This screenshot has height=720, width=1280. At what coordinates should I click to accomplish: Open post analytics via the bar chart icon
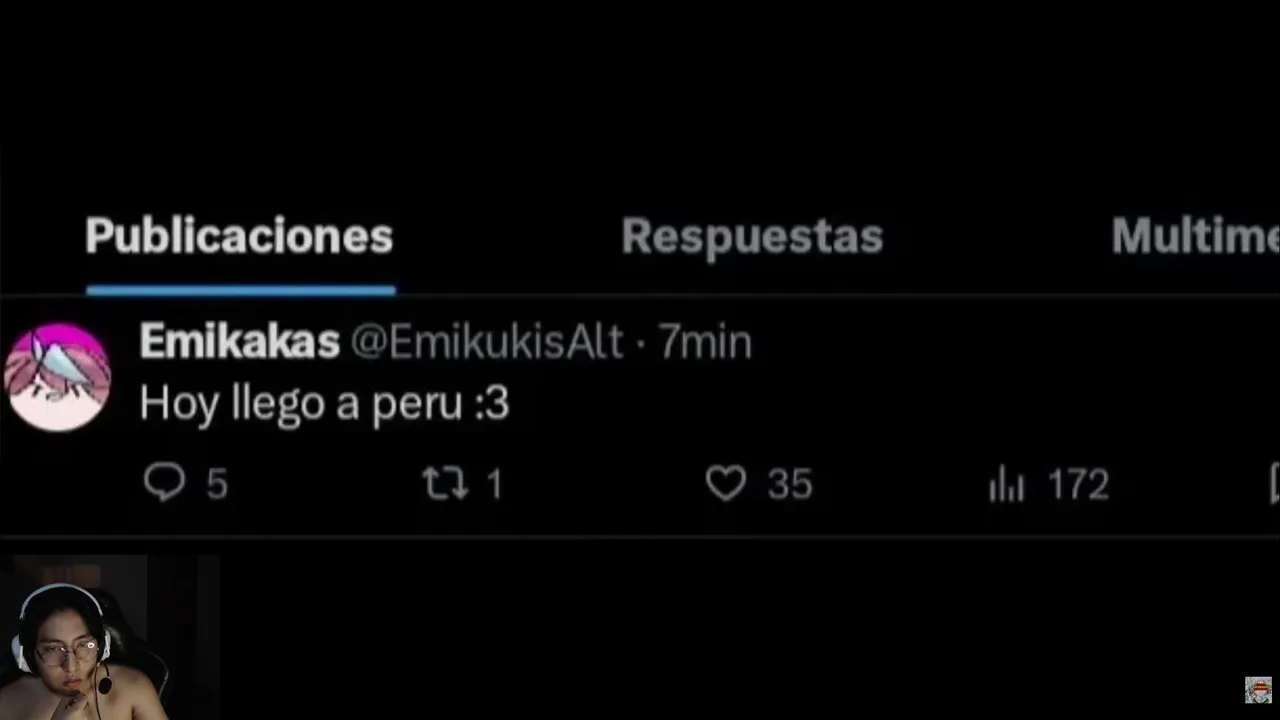click(x=1006, y=486)
